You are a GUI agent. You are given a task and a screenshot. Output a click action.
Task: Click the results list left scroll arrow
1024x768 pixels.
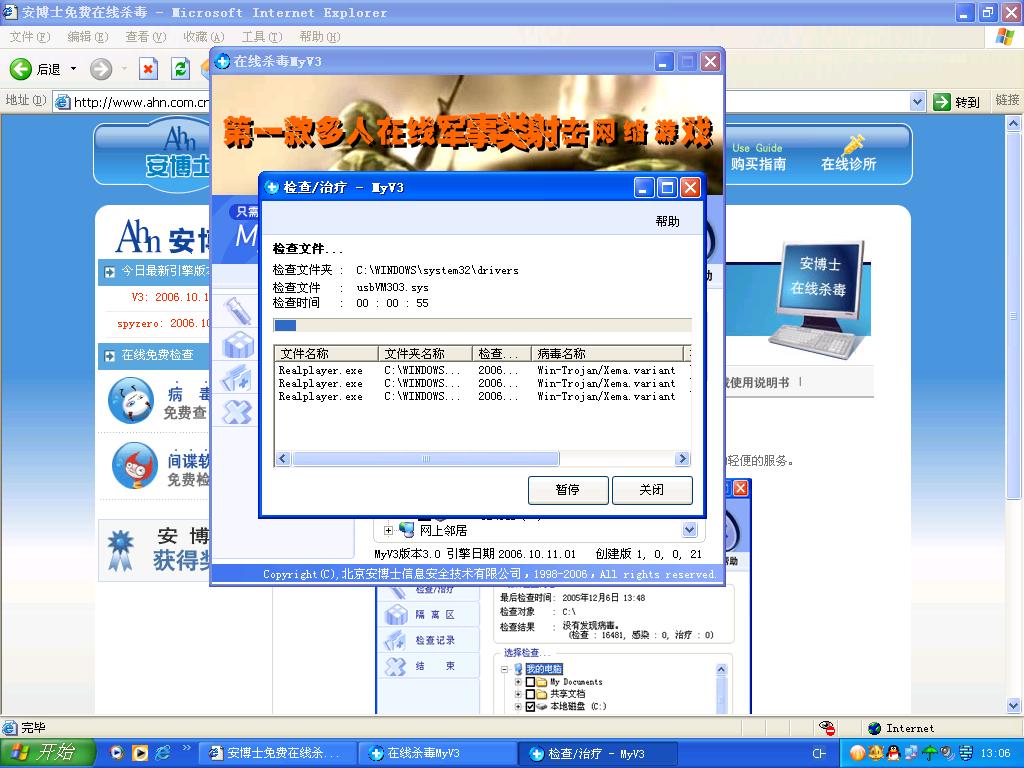(x=283, y=458)
